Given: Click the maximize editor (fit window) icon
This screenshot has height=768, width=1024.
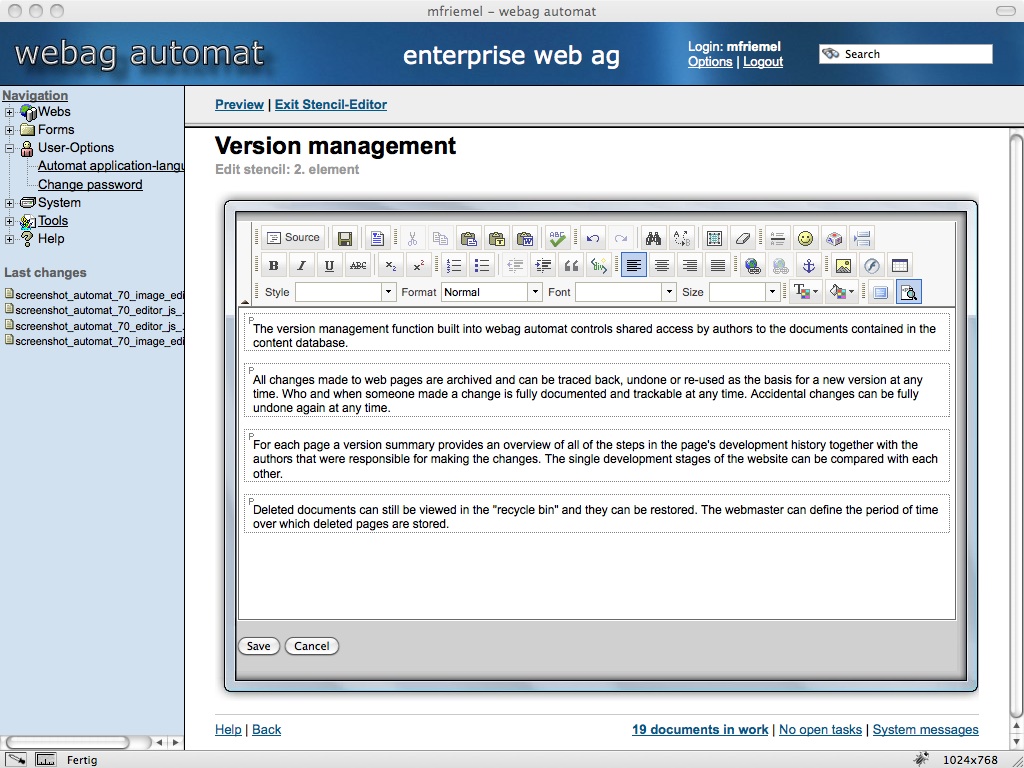Looking at the screenshot, I should 880,292.
